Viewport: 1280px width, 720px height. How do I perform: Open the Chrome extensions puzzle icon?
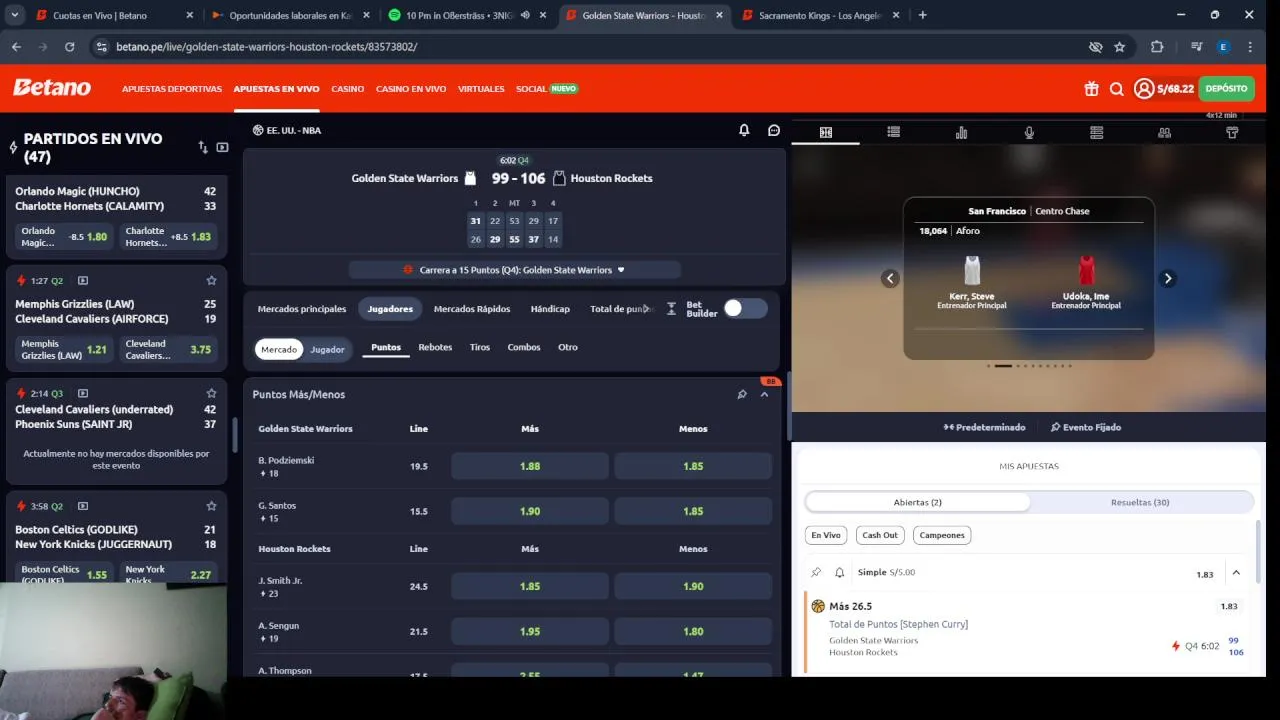point(1157,47)
